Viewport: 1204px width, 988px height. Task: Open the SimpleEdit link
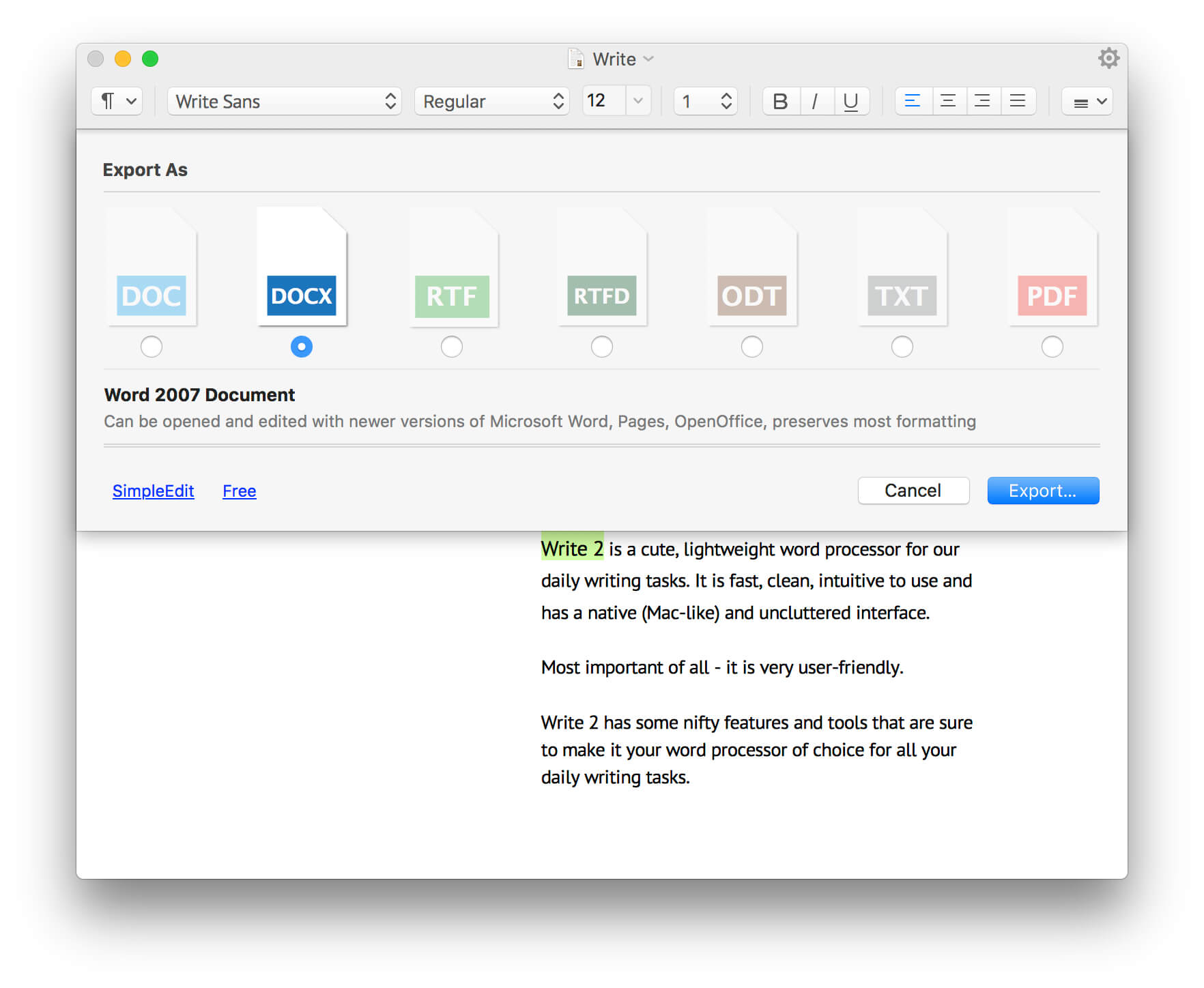point(154,491)
